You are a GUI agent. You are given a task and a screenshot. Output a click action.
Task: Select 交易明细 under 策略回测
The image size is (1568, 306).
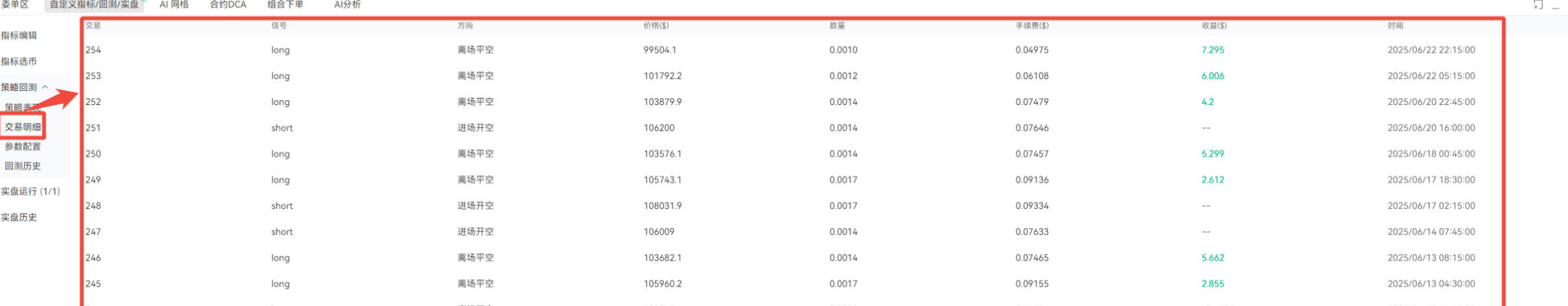23,127
